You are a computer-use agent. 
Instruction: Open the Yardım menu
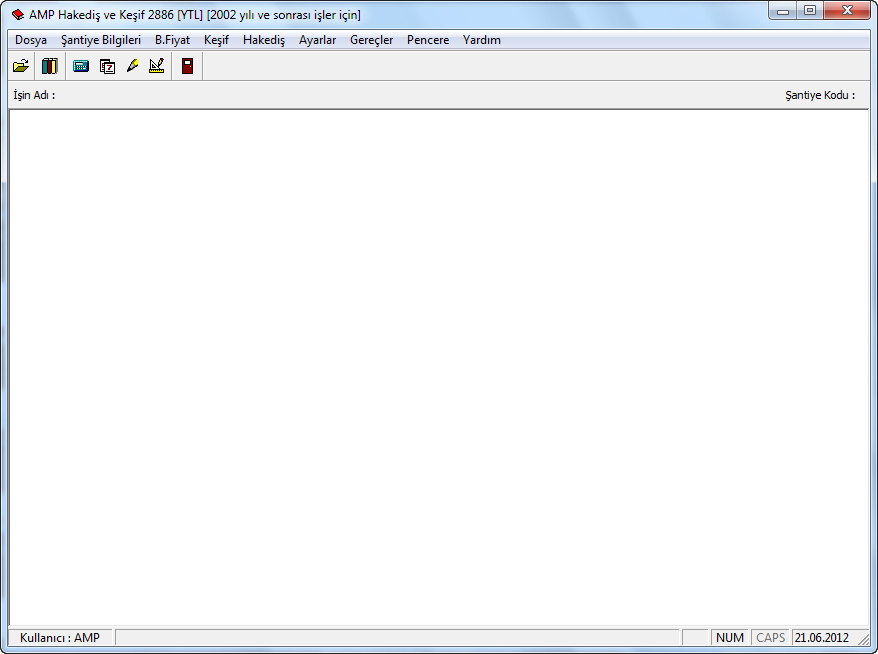click(481, 40)
